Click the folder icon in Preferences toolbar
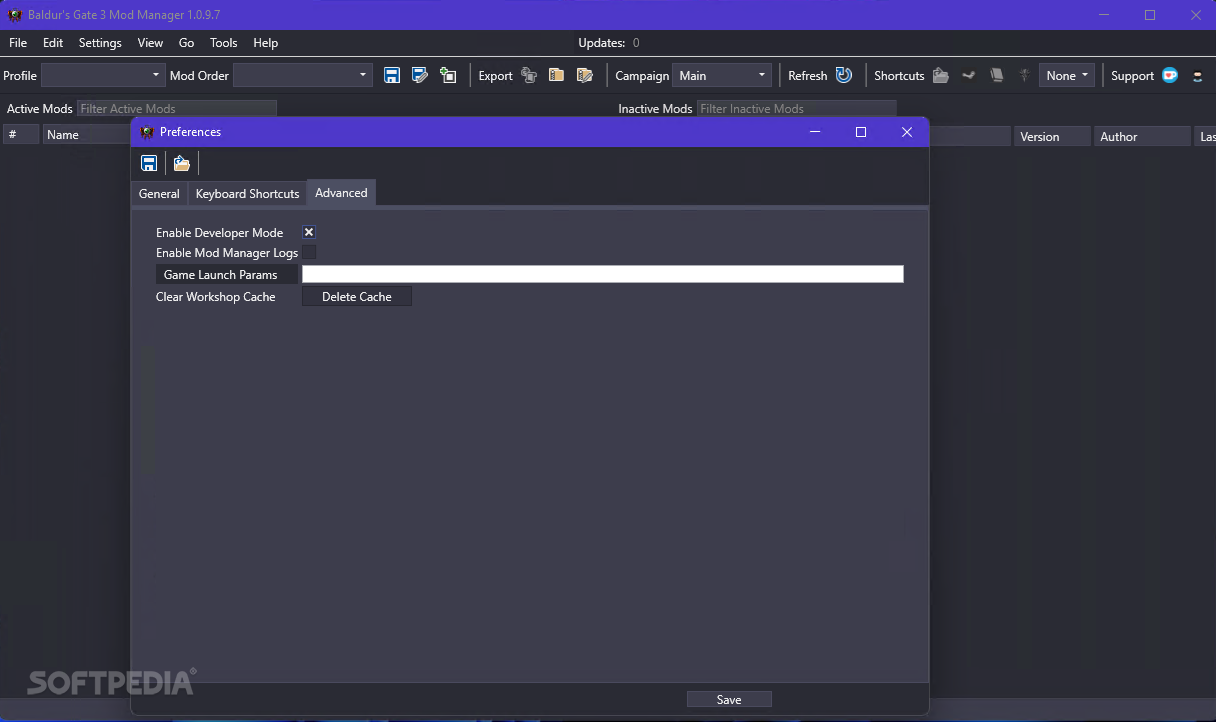Screen dimensions: 1216x722 click(181, 163)
